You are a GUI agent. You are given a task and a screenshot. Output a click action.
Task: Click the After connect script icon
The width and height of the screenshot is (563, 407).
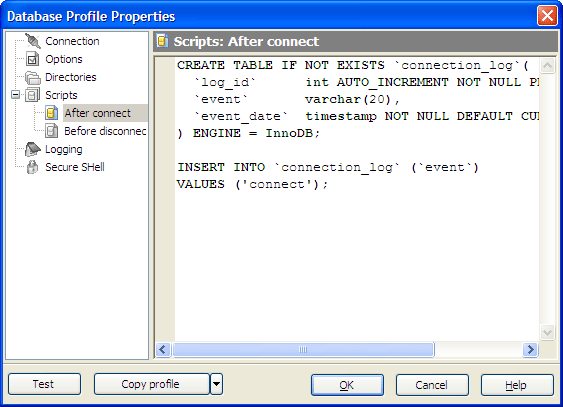[52, 113]
